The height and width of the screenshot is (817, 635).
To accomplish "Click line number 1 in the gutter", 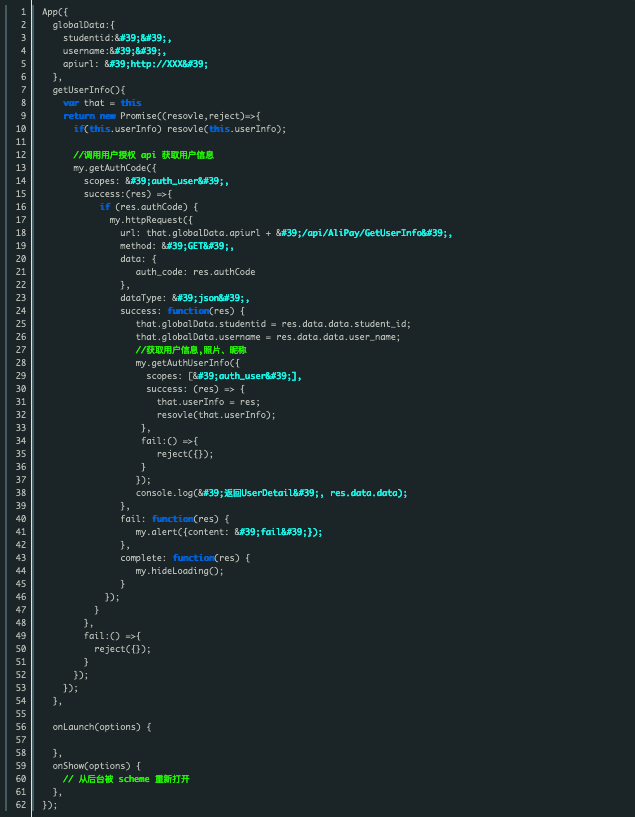I will click(23, 12).
